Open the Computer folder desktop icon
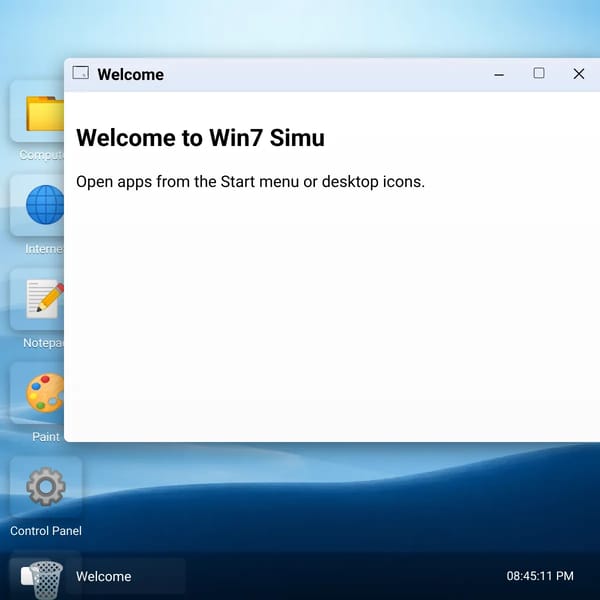Viewport: 600px width, 600px height. tap(37, 112)
